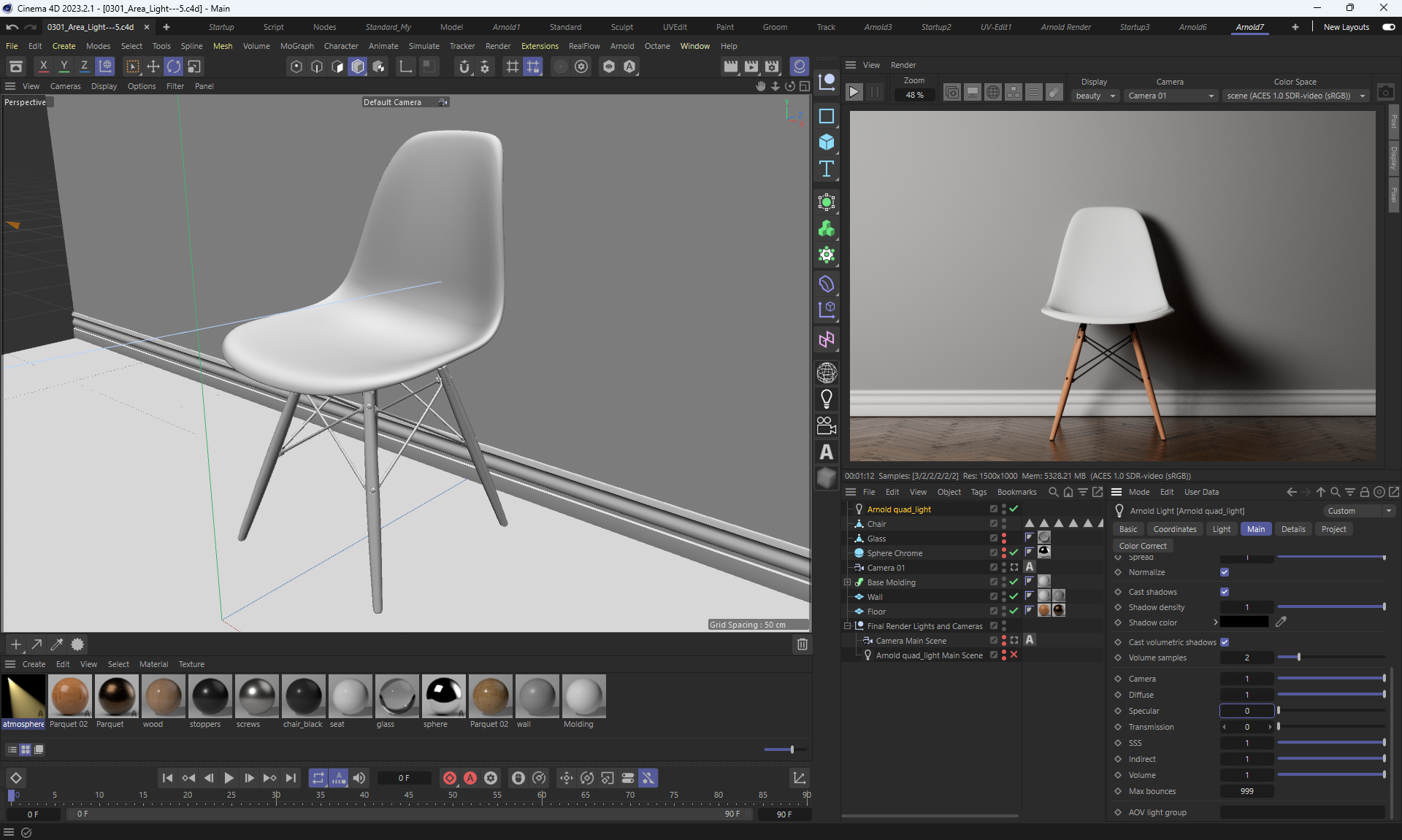Open the MoGraph menu

click(x=296, y=46)
